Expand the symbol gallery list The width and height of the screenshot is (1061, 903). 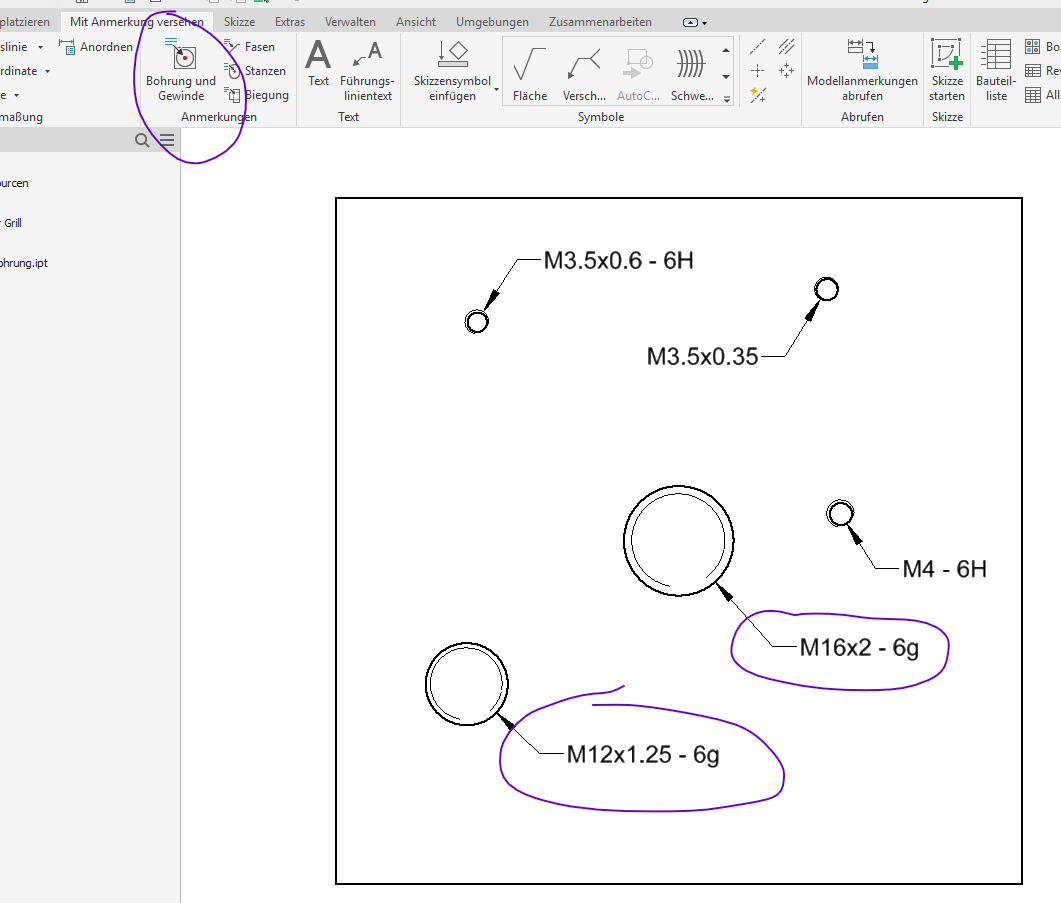(x=726, y=97)
